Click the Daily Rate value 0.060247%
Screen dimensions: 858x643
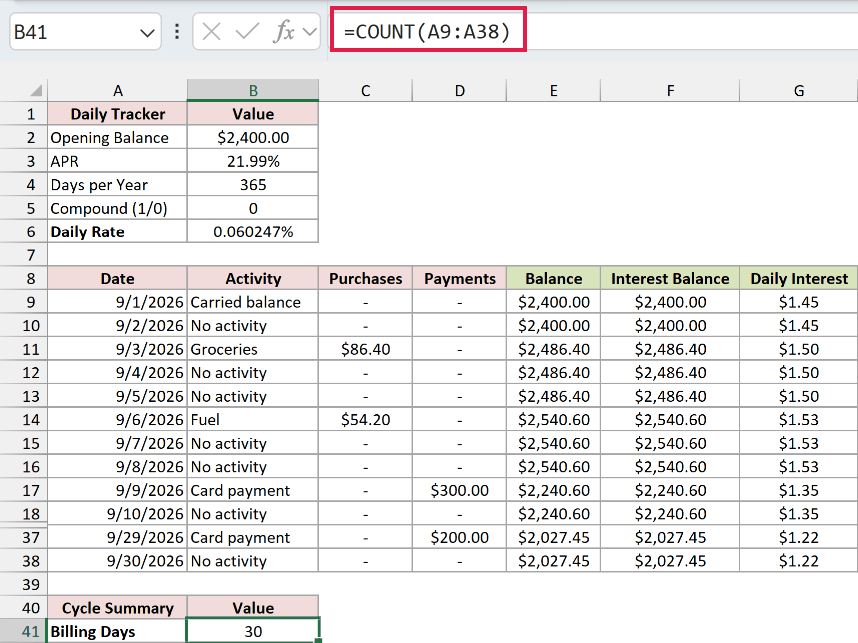[253, 231]
